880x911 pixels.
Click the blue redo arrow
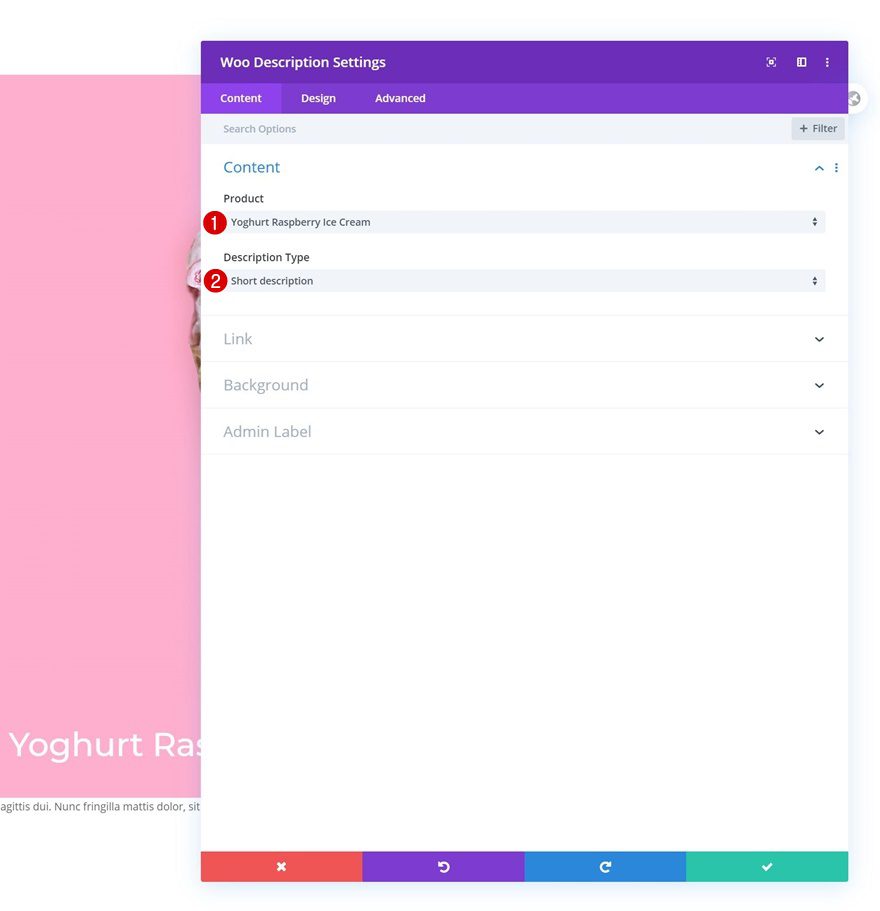(x=605, y=866)
